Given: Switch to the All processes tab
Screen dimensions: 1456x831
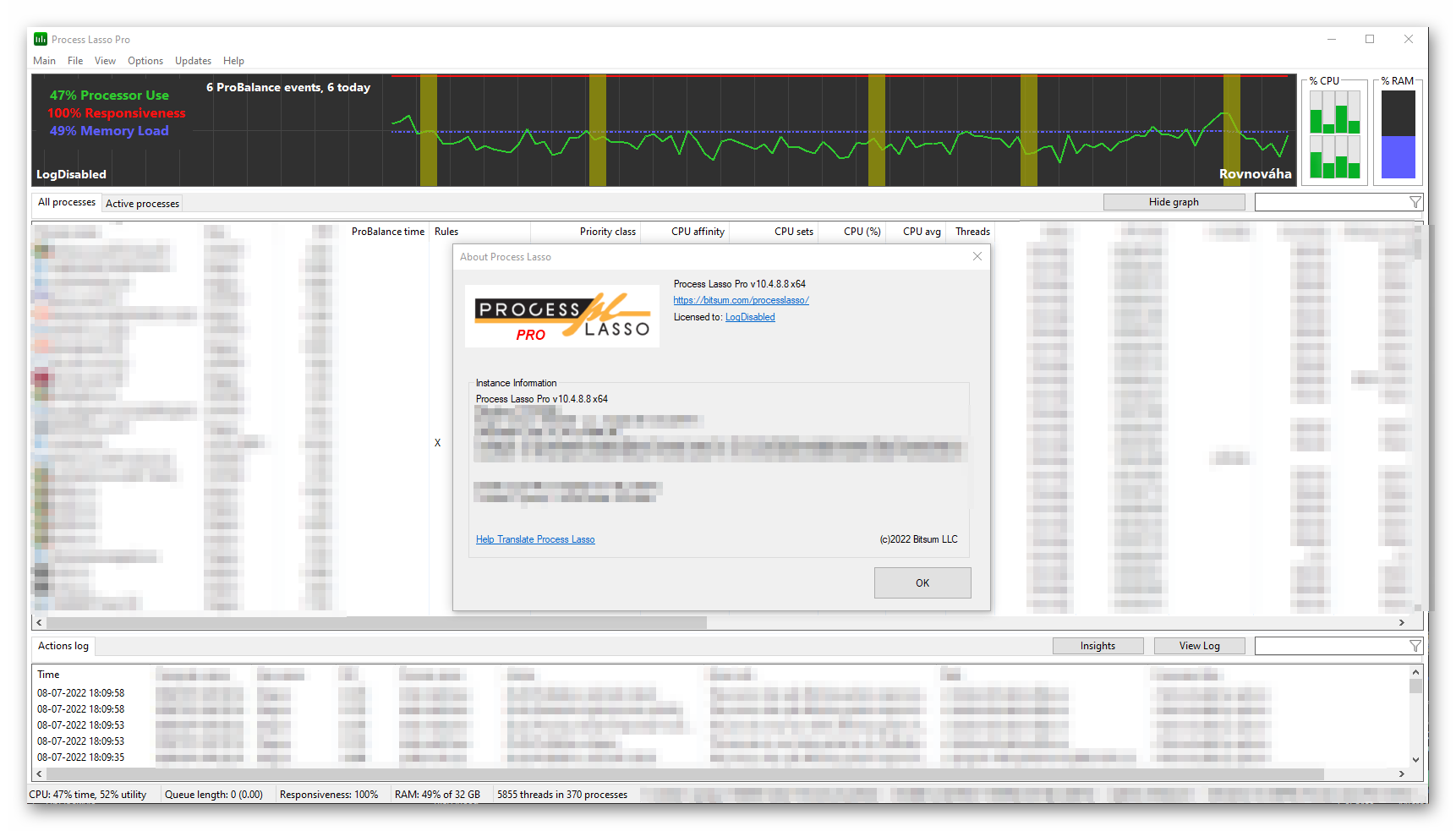Looking at the screenshot, I should point(67,203).
